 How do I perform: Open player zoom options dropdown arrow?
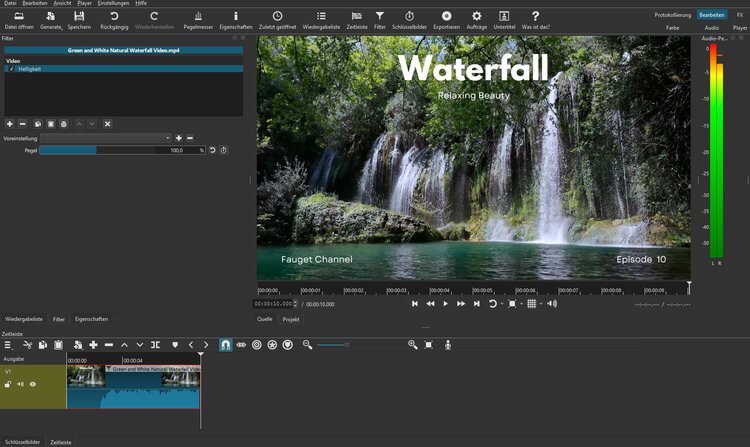pyautogui.click(x=521, y=304)
